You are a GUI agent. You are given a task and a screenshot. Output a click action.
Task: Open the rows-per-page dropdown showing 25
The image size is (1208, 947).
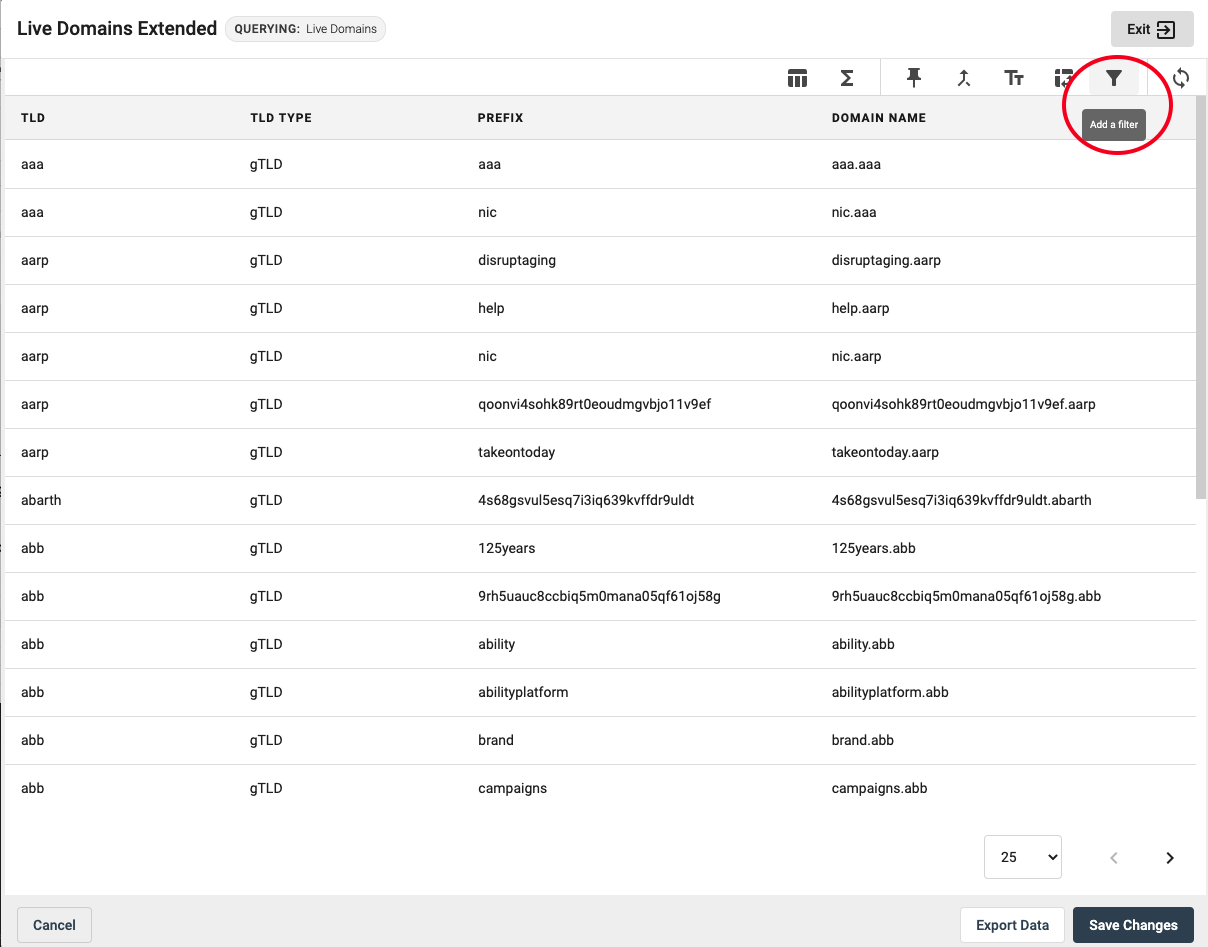coord(1022,857)
